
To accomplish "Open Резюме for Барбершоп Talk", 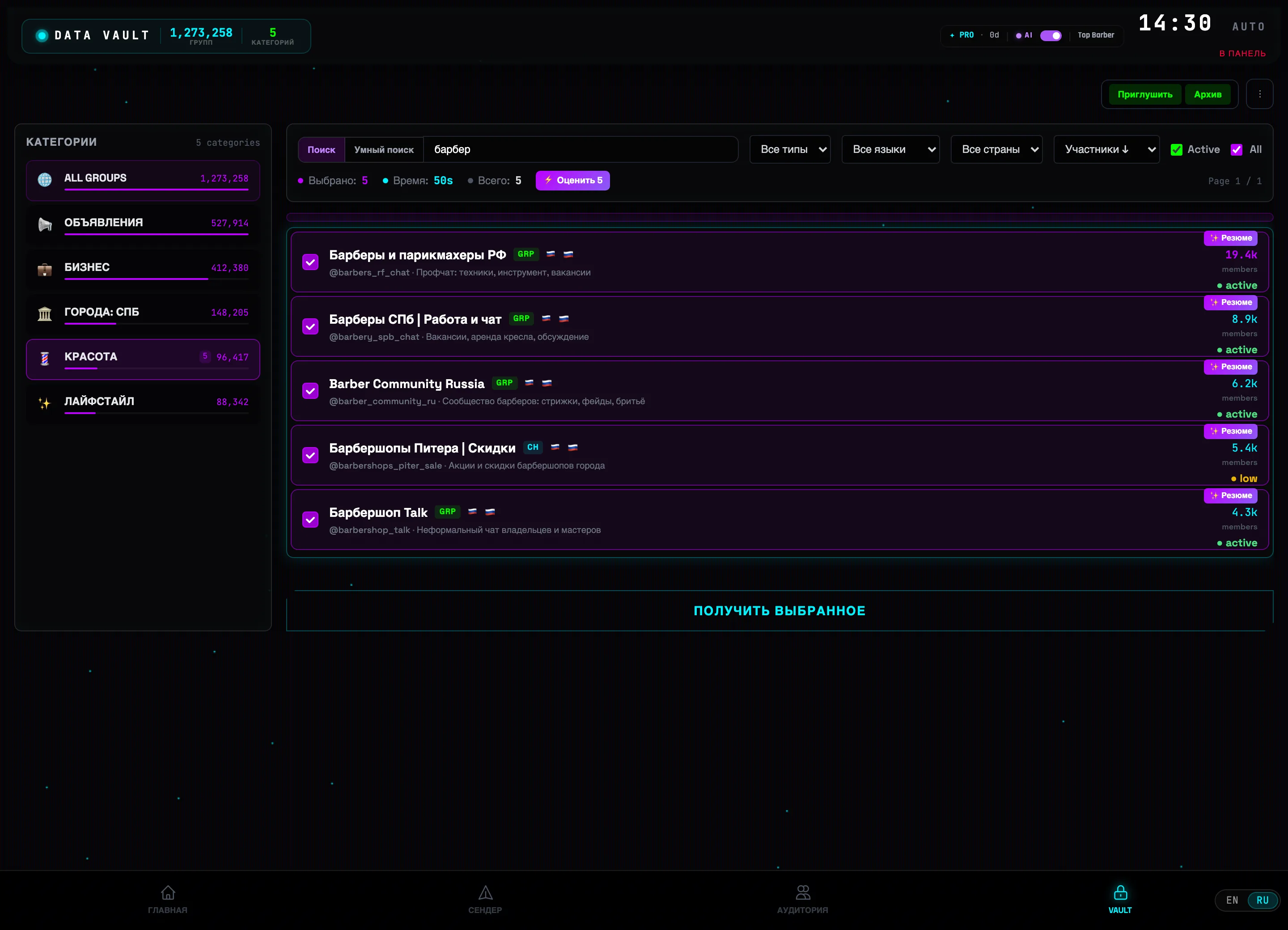I will [x=1231, y=496].
